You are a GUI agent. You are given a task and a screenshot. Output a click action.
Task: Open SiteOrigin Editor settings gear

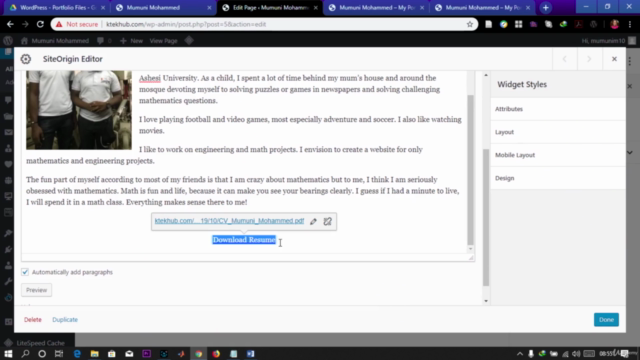tap(26, 59)
